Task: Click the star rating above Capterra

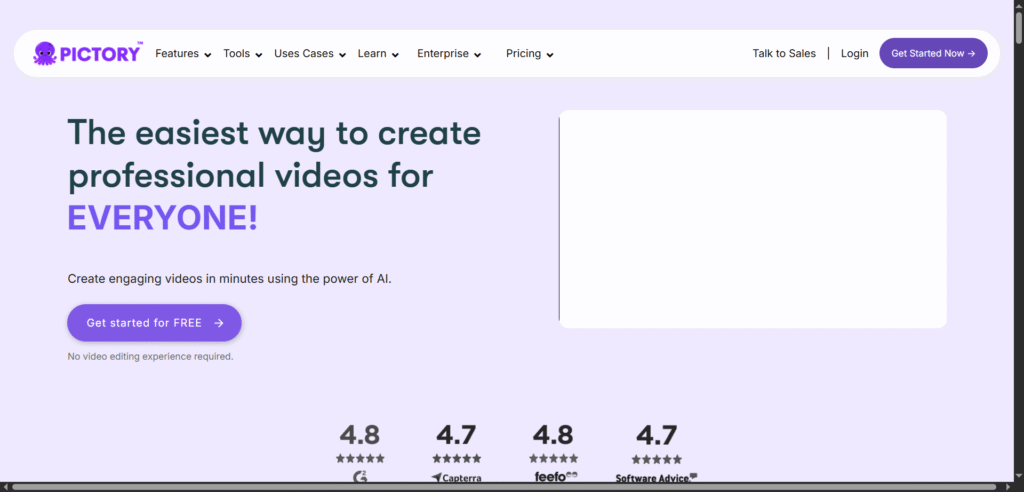Action: tap(456, 459)
